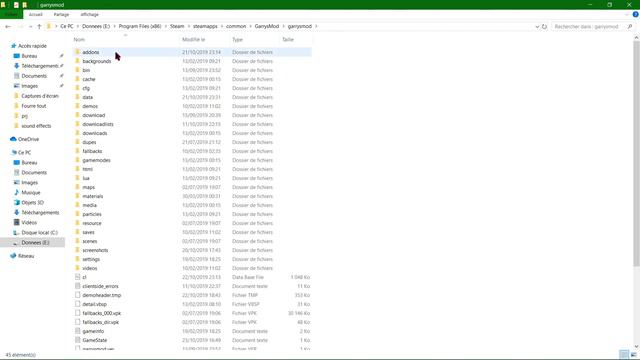Refresh the current folder view

[544, 27]
